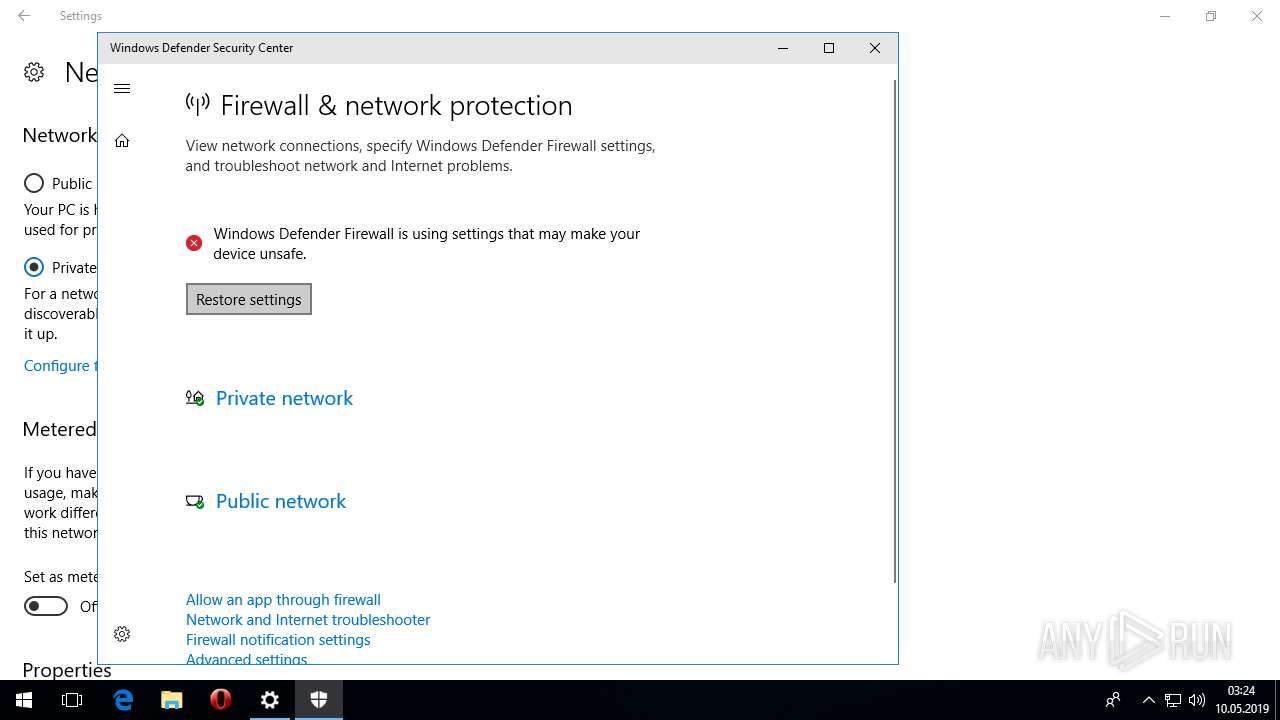Minimize the Windows Defender Security Center
The image size is (1280, 720).
783,48
